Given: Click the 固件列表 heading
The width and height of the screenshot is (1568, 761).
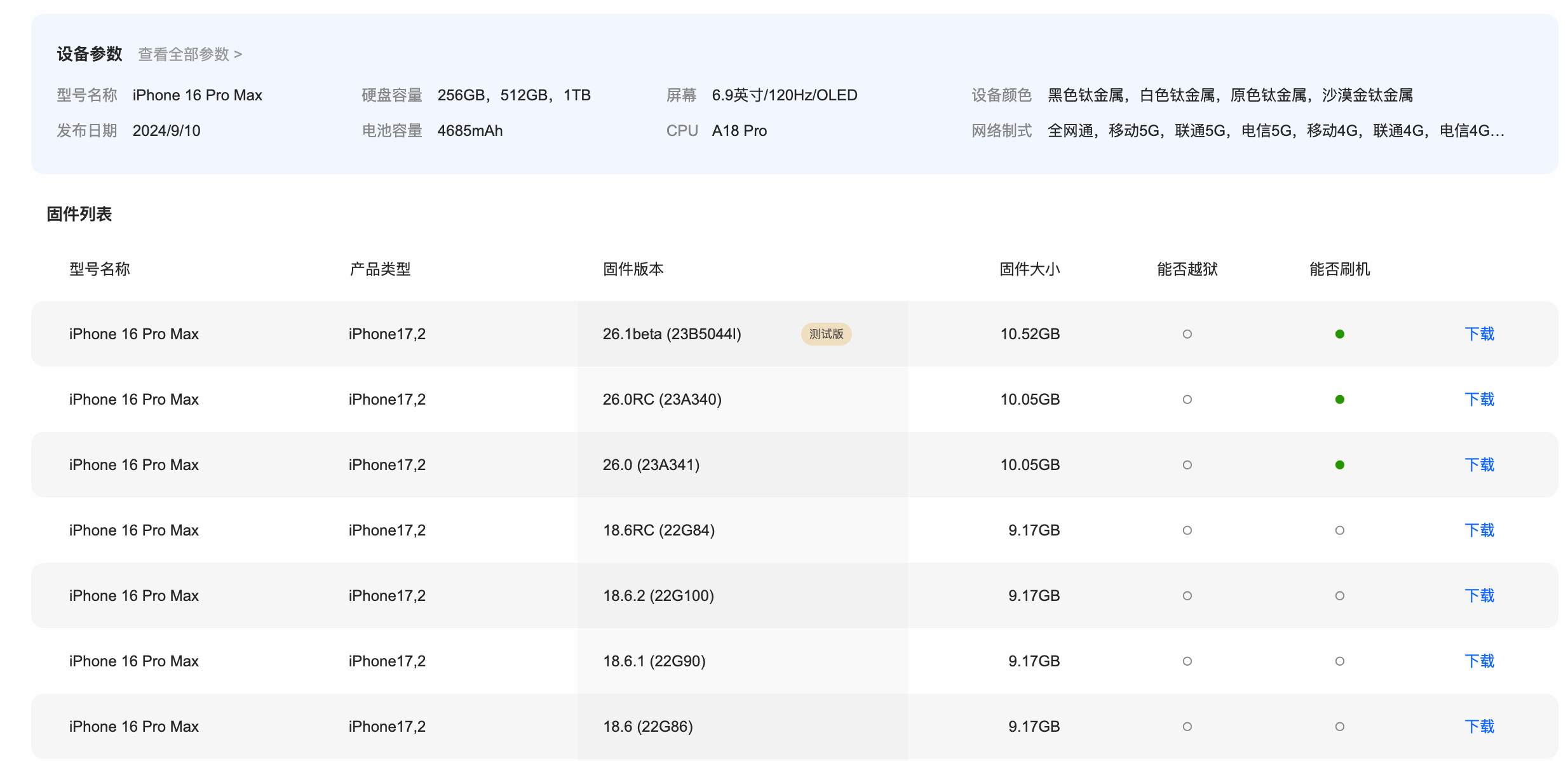Looking at the screenshot, I should coord(79,214).
